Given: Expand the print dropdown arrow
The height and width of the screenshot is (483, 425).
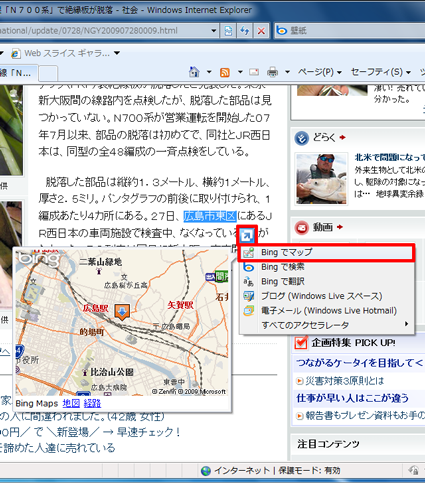Looking at the screenshot, I should coord(287,72).
